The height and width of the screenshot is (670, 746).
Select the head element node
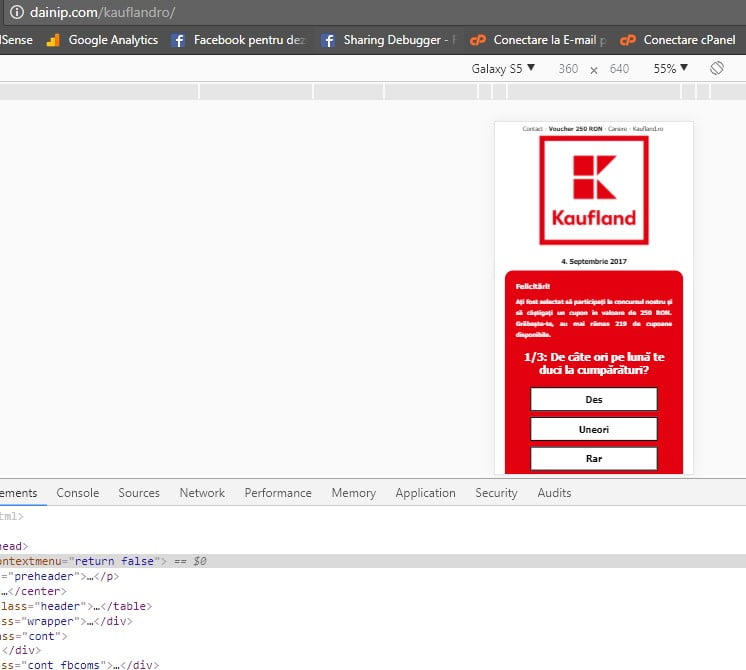point(14,546)
